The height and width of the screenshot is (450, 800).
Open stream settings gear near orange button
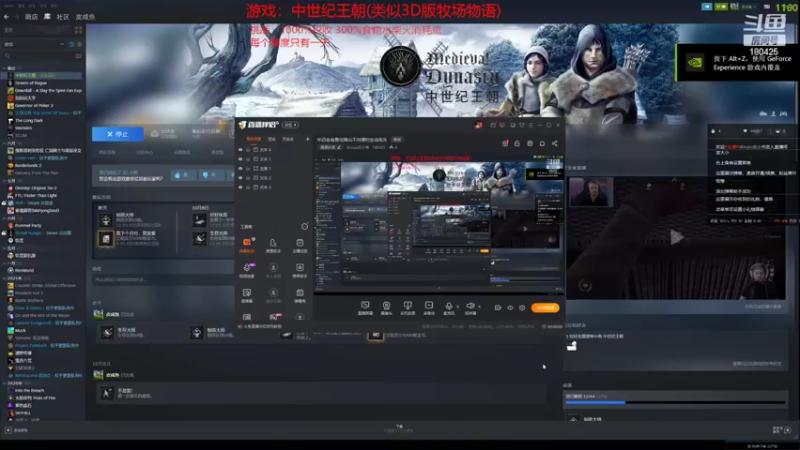[x=522, y=308]
